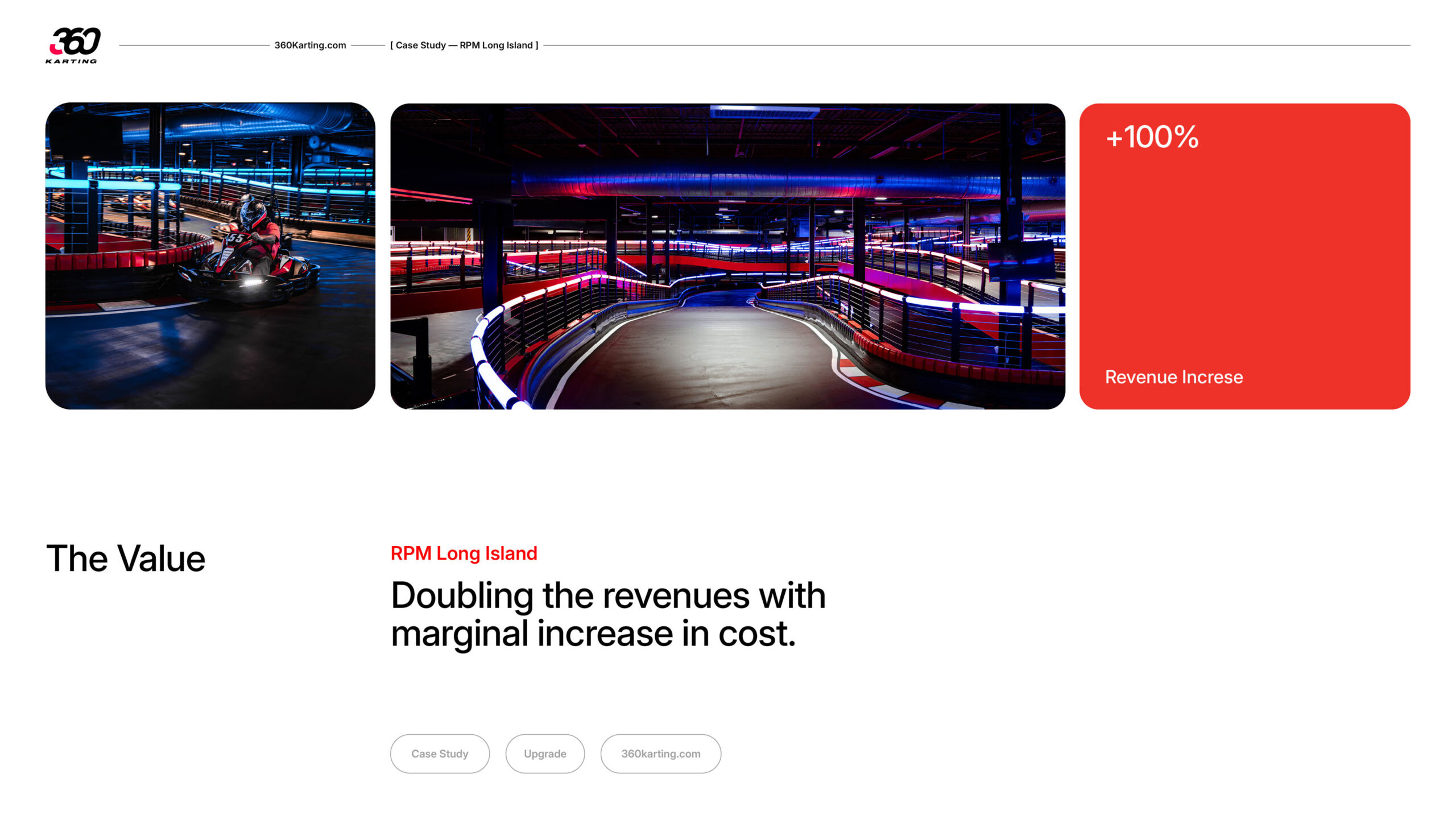This screenshot has width=1456, height=819.
Task: Click the header divider line right side
Action: (x=977, y=45)
